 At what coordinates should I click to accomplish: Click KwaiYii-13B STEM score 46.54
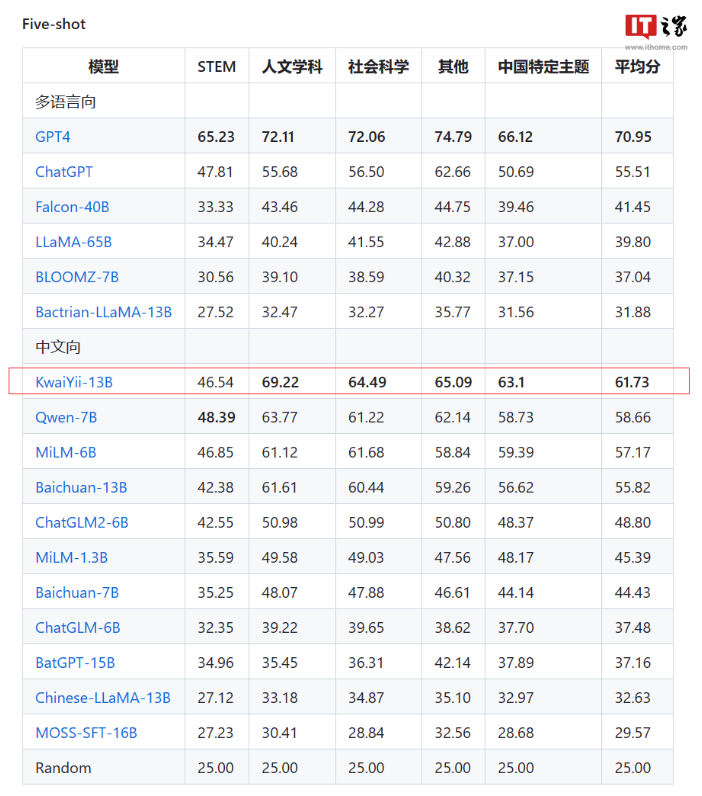pyautogui.click(x=216, y=382)
